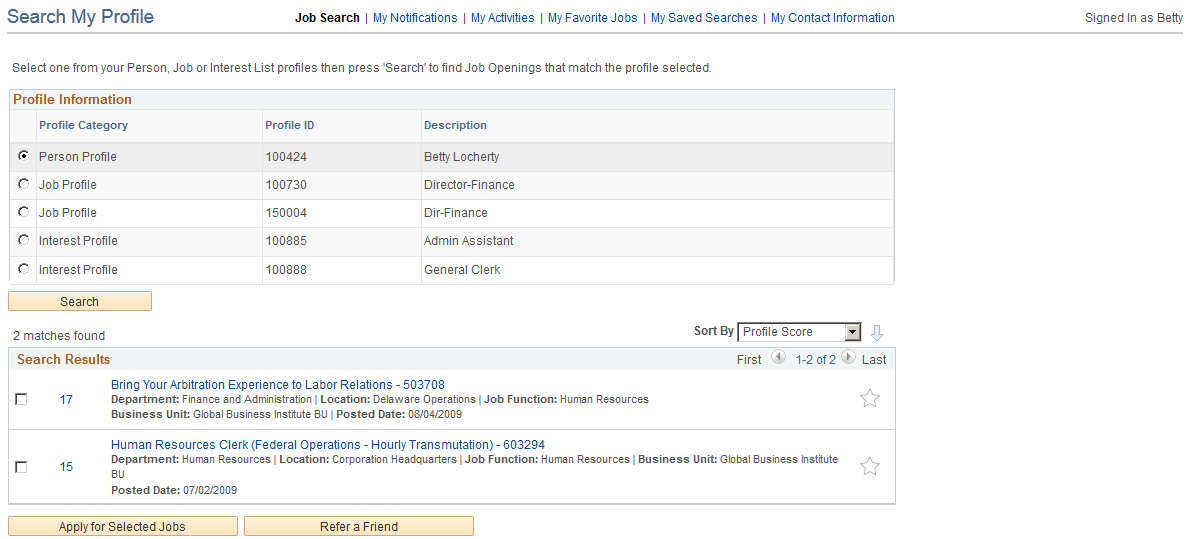The height and width of the screenshot is (539, 1187).
Task: Open My Contact Information
Action: pyautogui.click(x=833, y=17)
